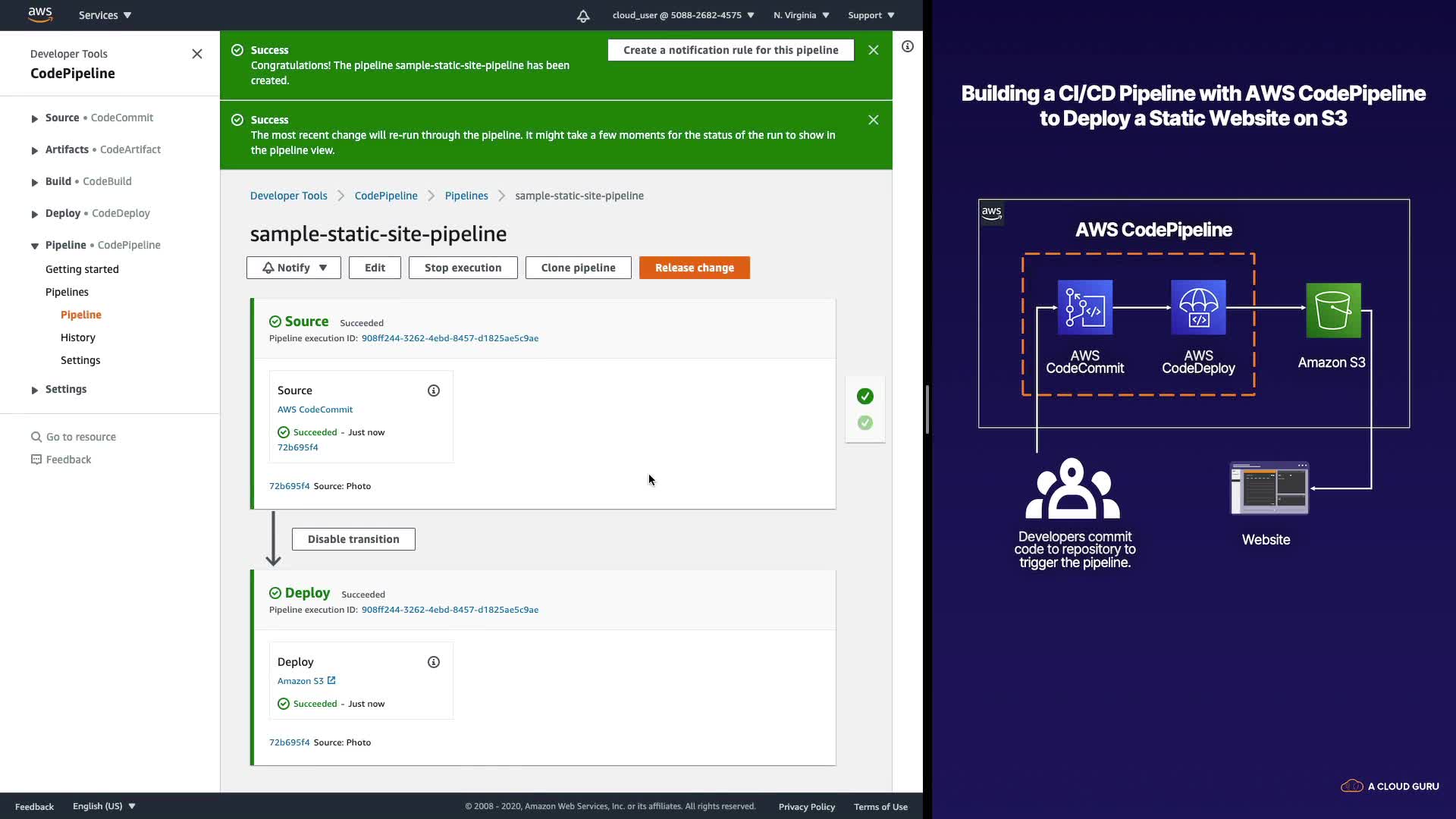Open the page info panel icon
The image size is (1456, 819).
(907, 46)
